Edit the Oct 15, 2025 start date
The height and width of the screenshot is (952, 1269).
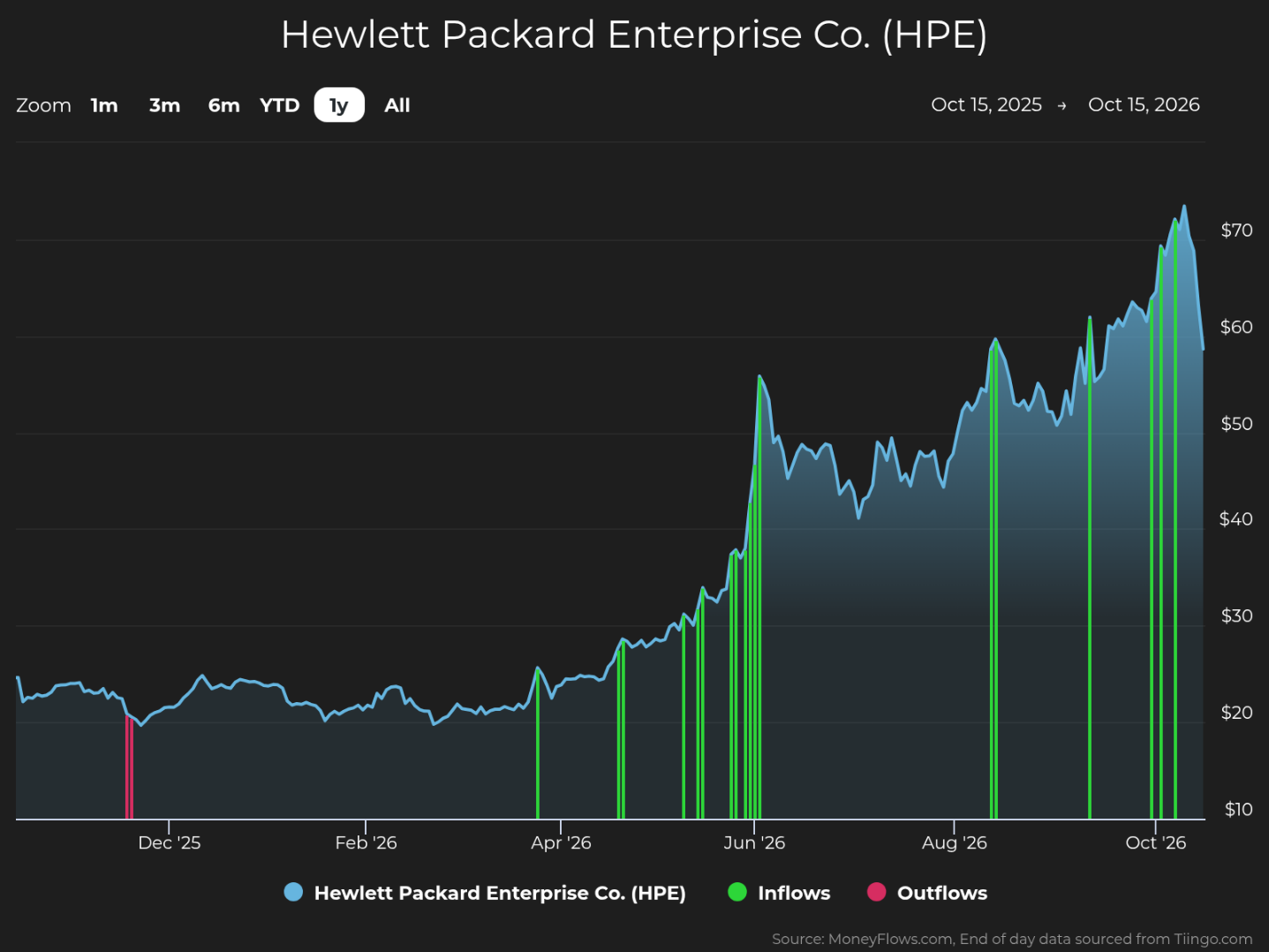pos(986,104)
